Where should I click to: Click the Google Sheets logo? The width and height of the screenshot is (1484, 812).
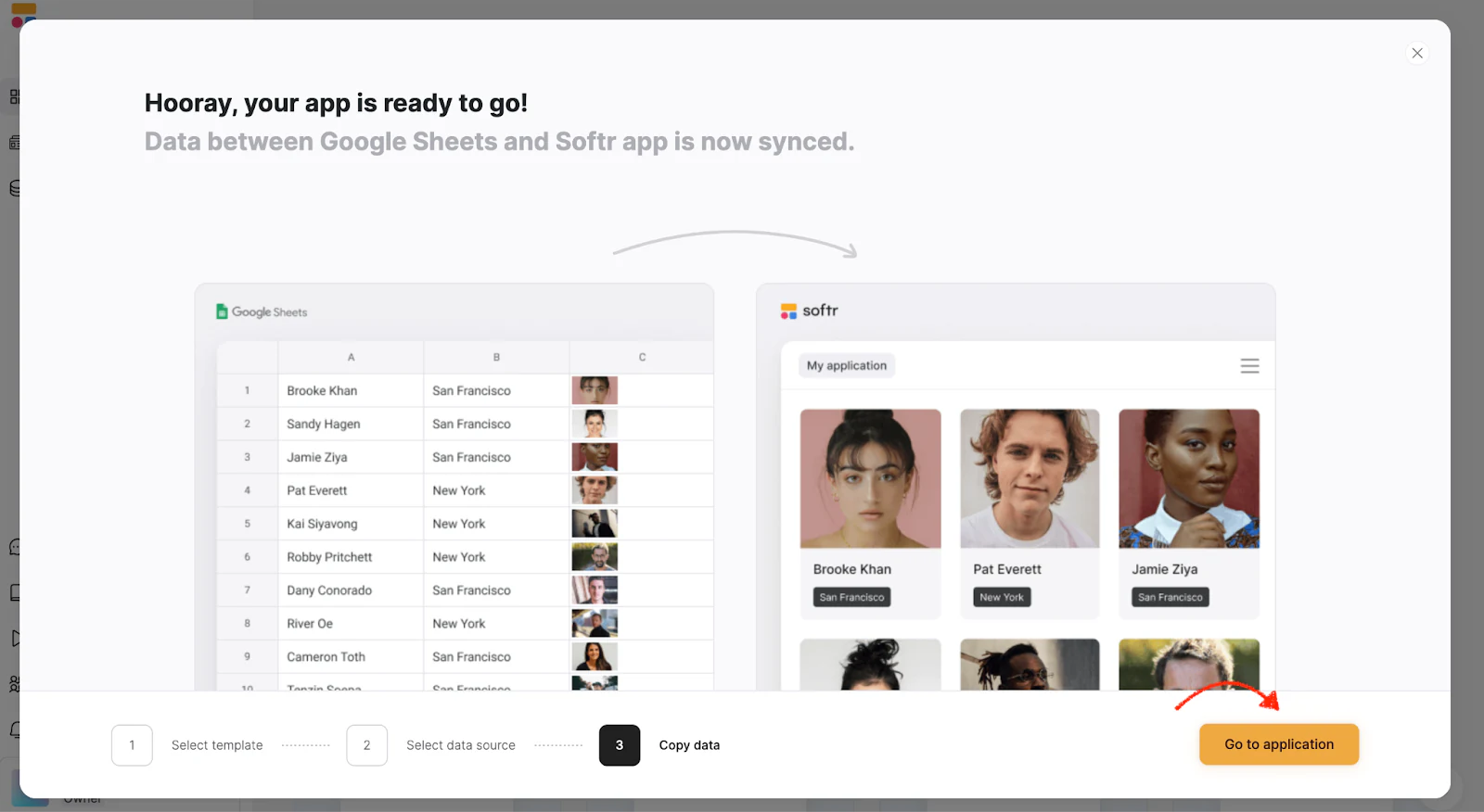(x=262, y=311)
